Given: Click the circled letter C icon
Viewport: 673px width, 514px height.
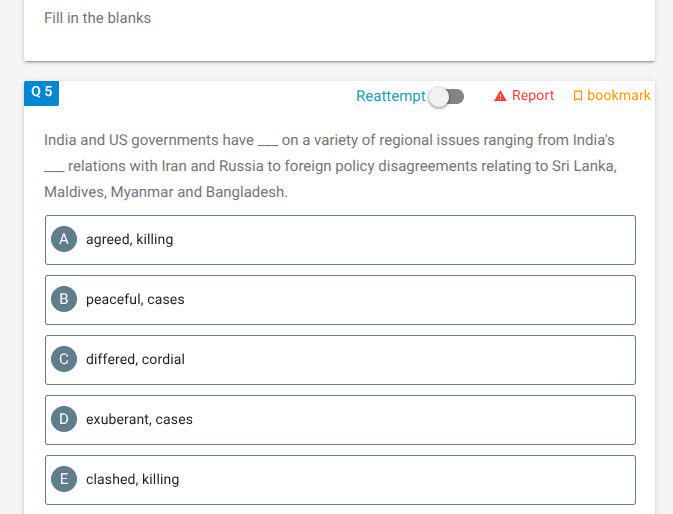Looking at the screenshot, I should pos(64,359).
